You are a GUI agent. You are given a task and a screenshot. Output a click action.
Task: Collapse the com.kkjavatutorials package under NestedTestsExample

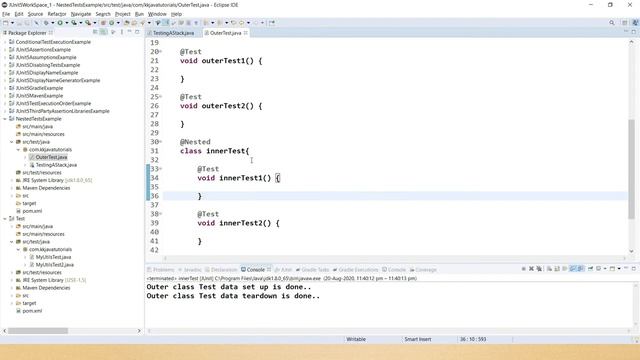point(18,149)
